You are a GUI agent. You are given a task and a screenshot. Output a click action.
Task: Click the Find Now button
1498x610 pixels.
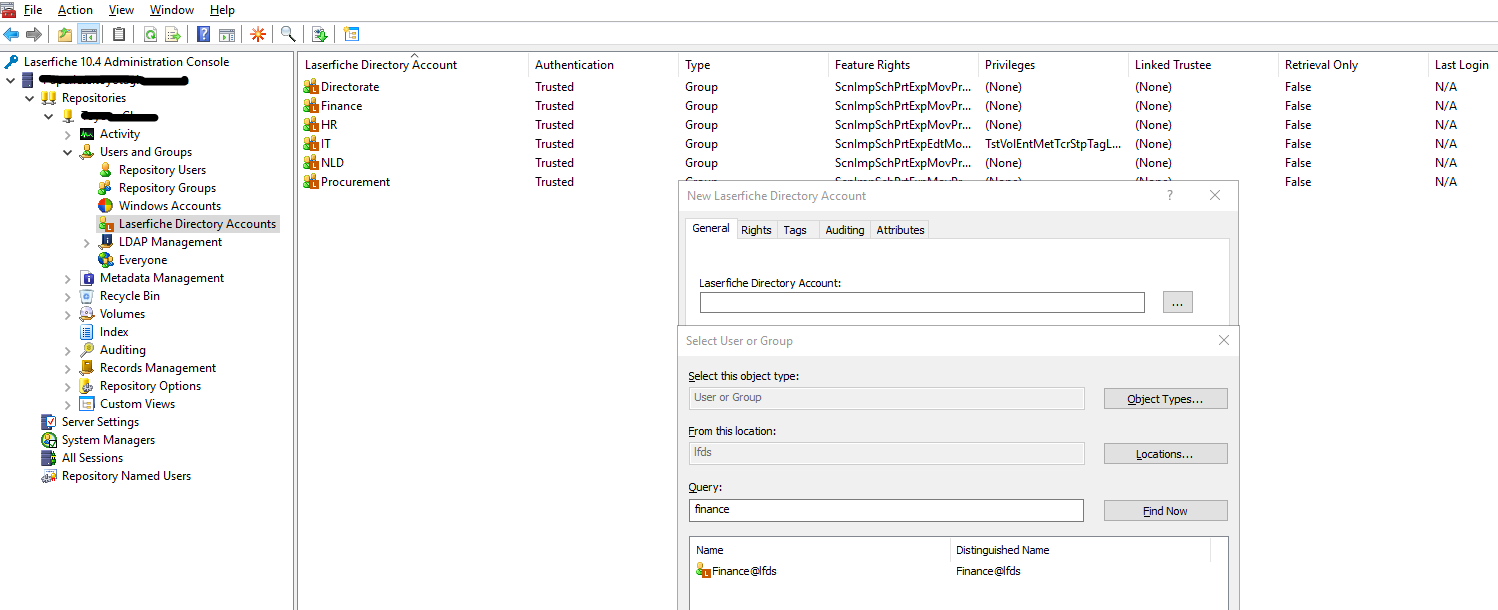1165,511
